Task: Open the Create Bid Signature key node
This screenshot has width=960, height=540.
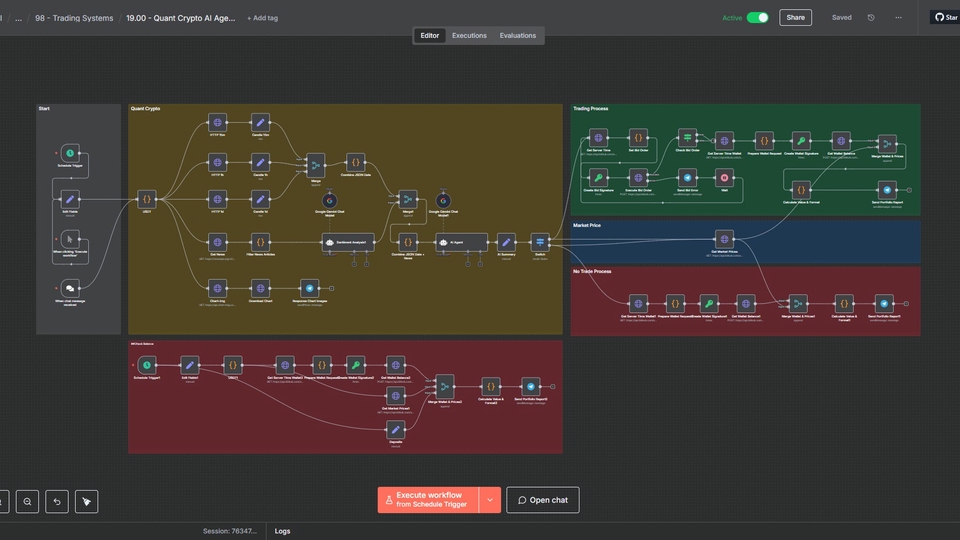Action: pyautogui.click(x=598, y=178)
